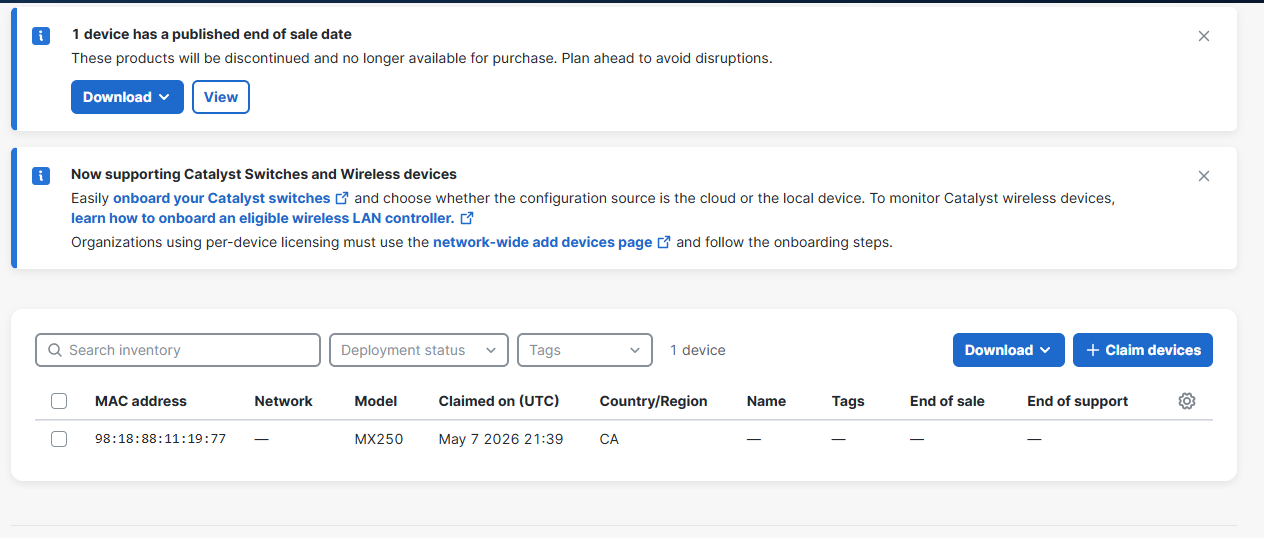Open Download menu above inventory table
Screen dimensions: 1264x538
pos(1009,350)
